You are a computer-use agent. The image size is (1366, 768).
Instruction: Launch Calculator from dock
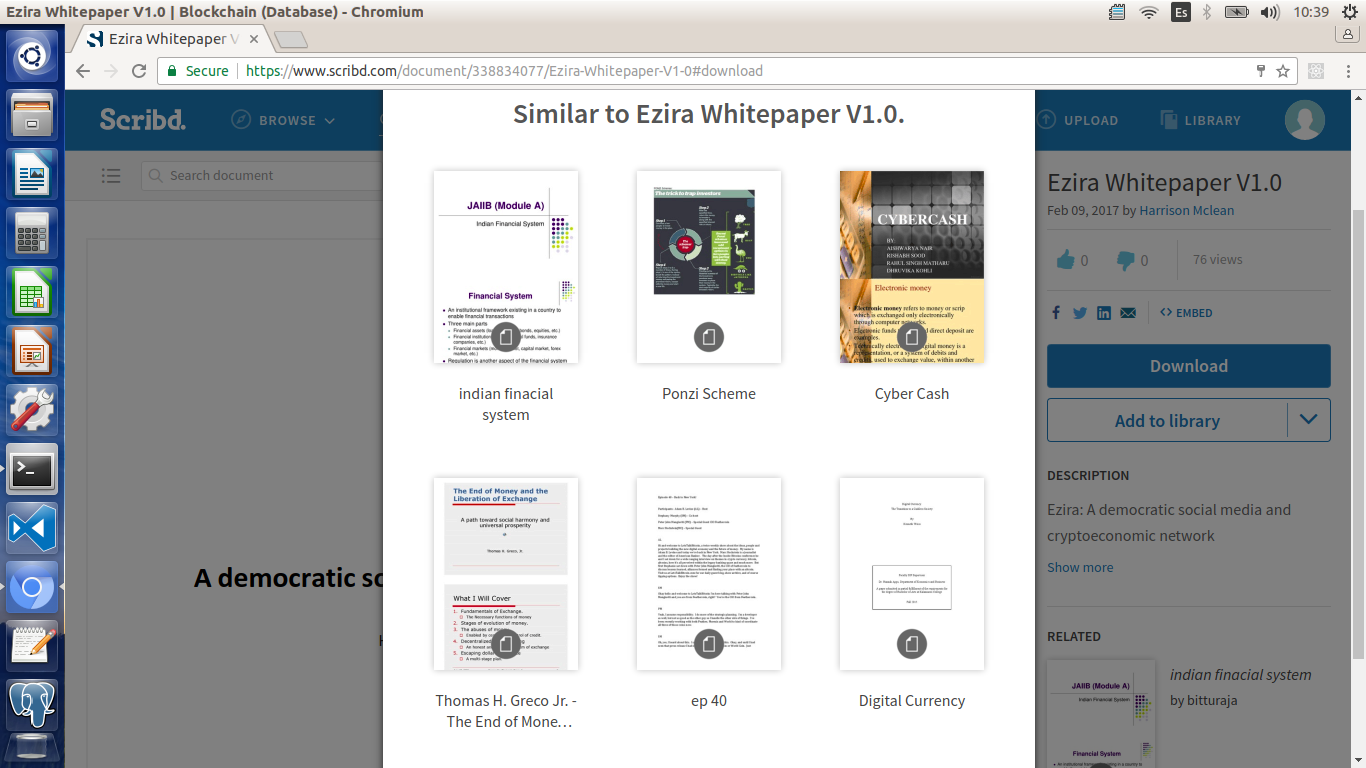click(x=32, y=234)
